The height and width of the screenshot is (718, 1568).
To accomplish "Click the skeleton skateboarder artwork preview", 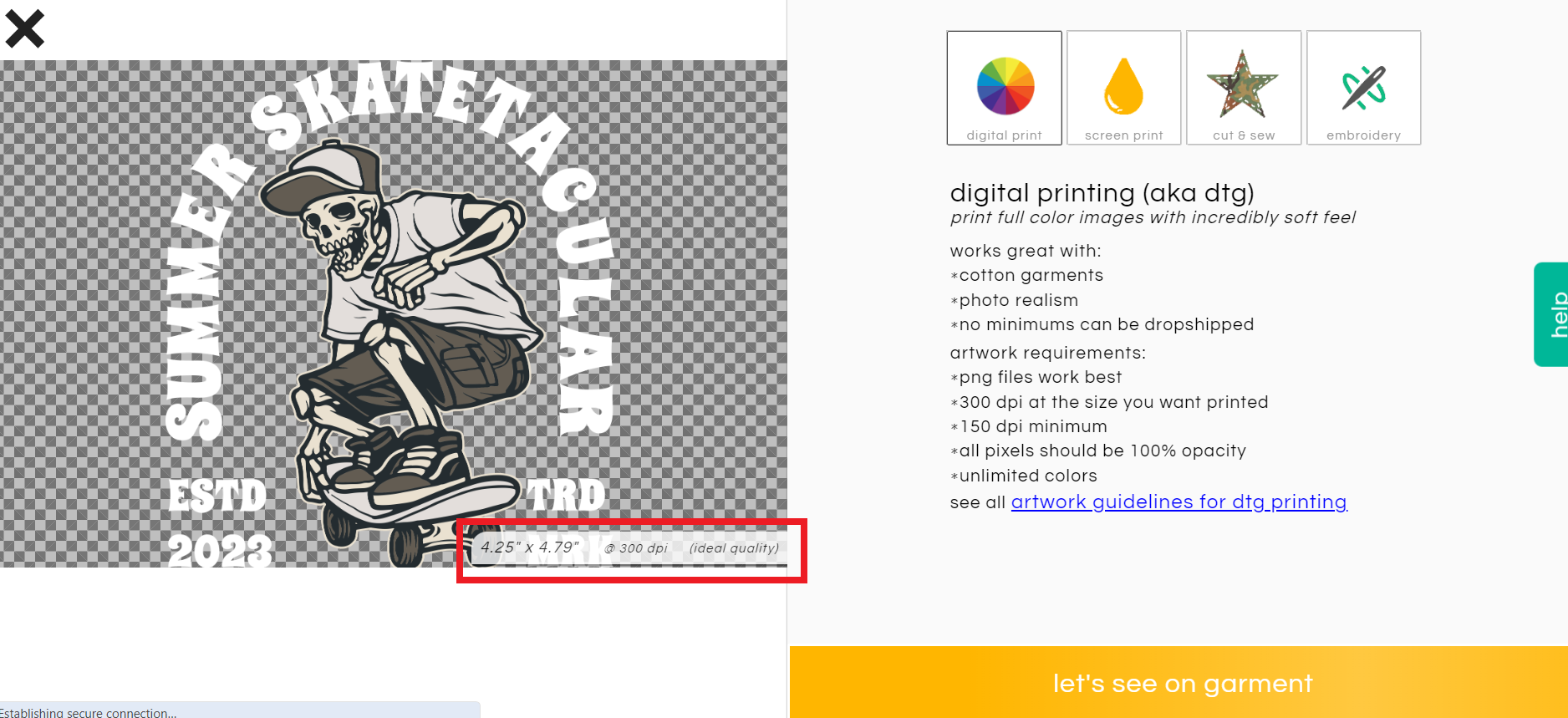I will tap(394, 313).
